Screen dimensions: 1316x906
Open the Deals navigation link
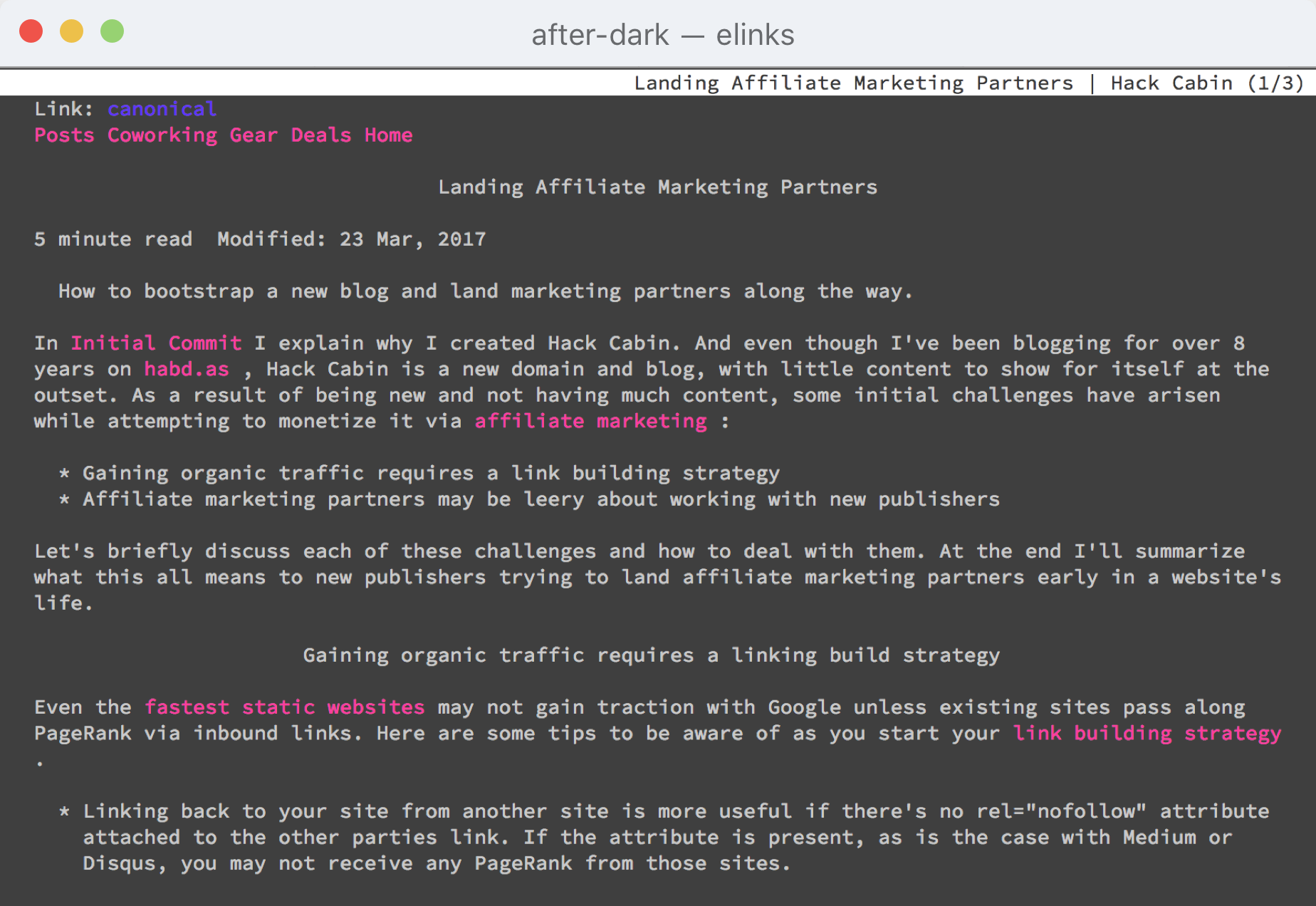[x=321, y=135]
